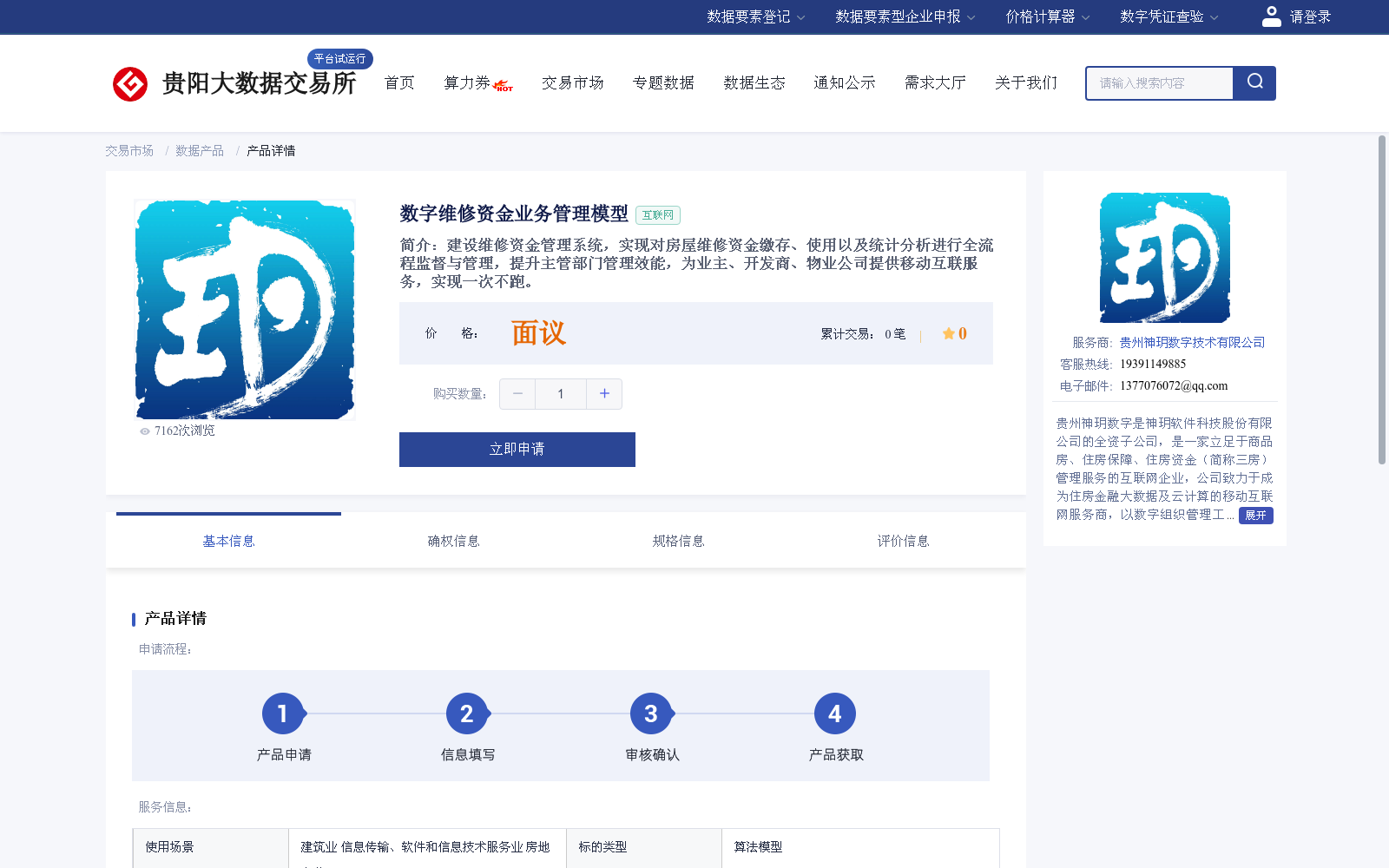Click step 4 产品获取 circle
Screen dimensions: 1389x868
(835, 713)
